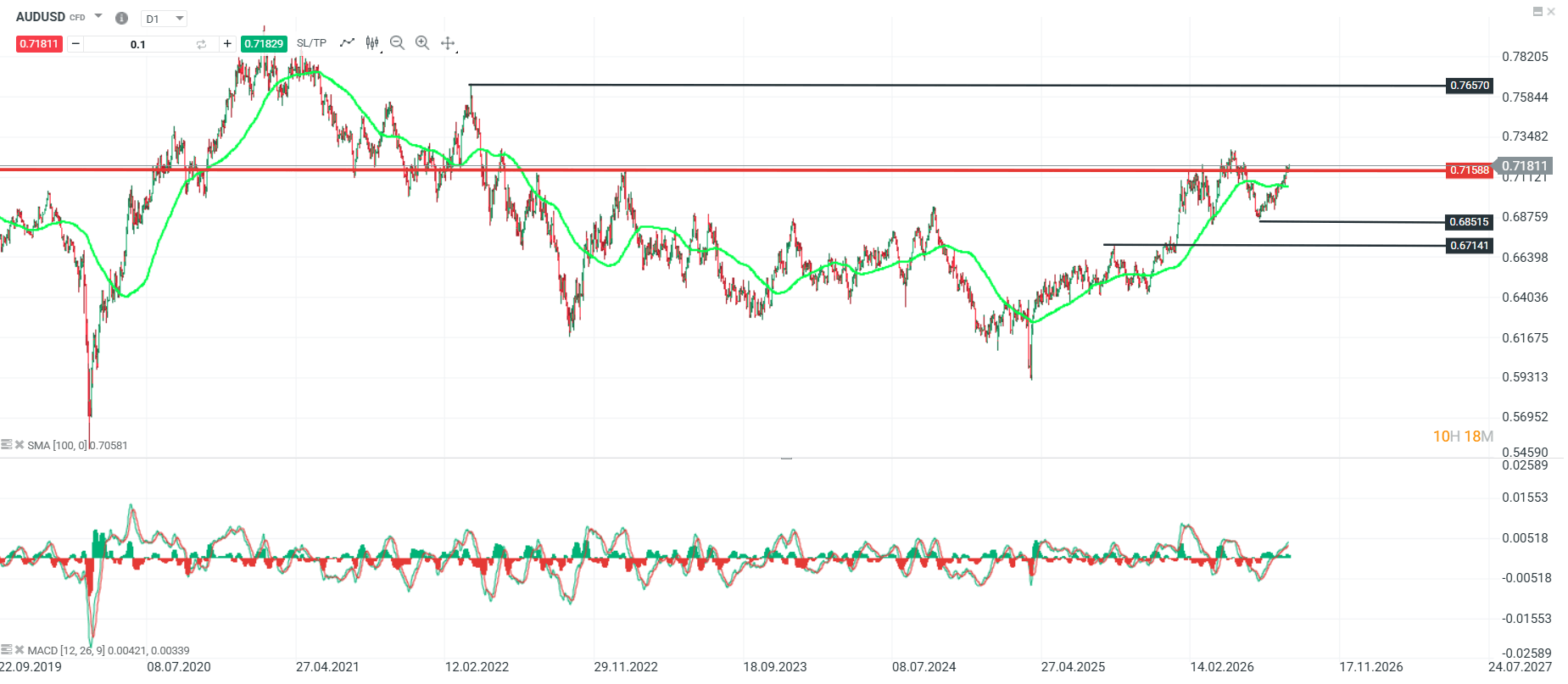Select the 0.68515 horizontal line label
Viewport: 1568px width, 684px height.
pos(1469,222)
